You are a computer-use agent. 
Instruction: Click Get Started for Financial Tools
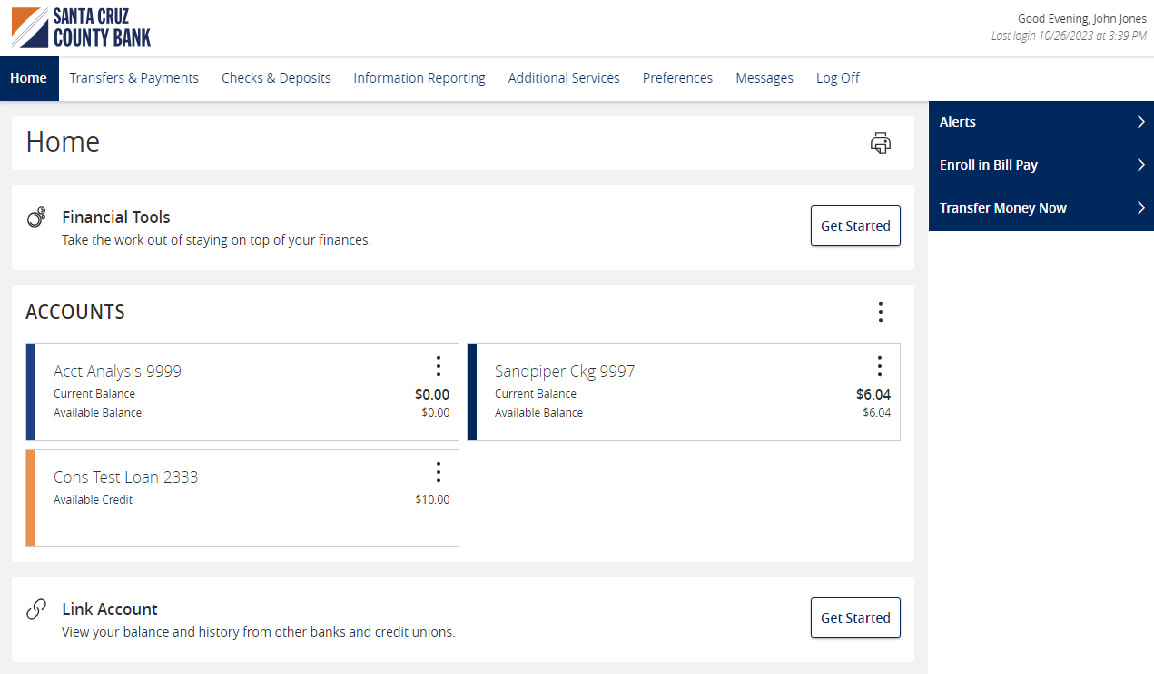(x=855, y=225)
